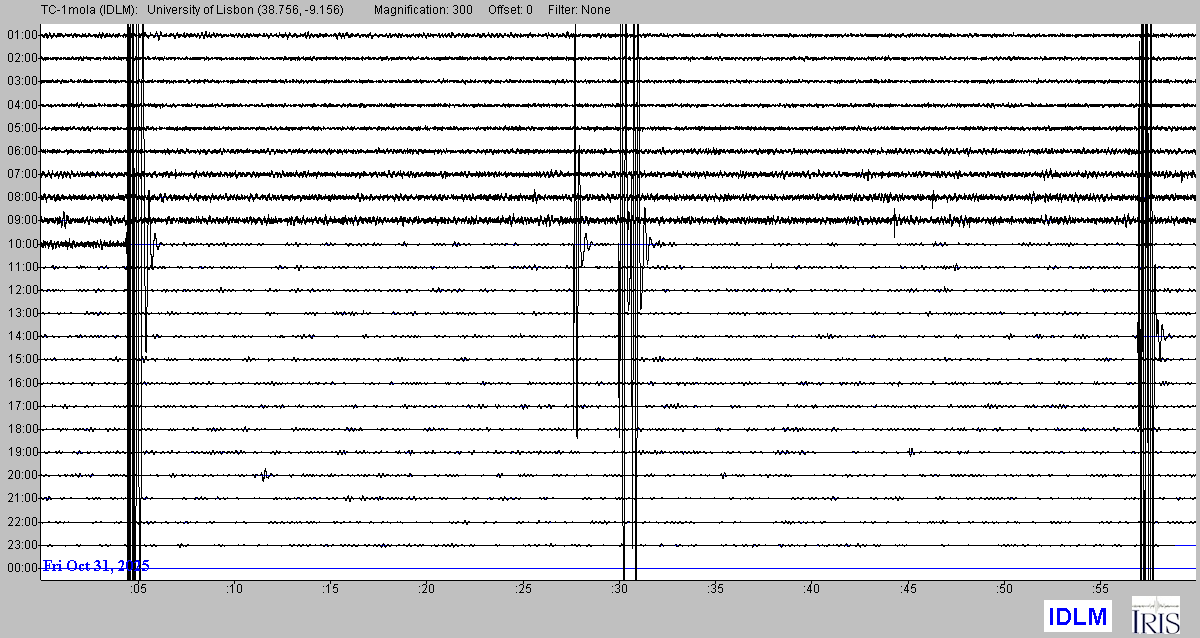1200x638 pixels.
Task: Click the IRIS logo icon
Action: [1155, 614]
